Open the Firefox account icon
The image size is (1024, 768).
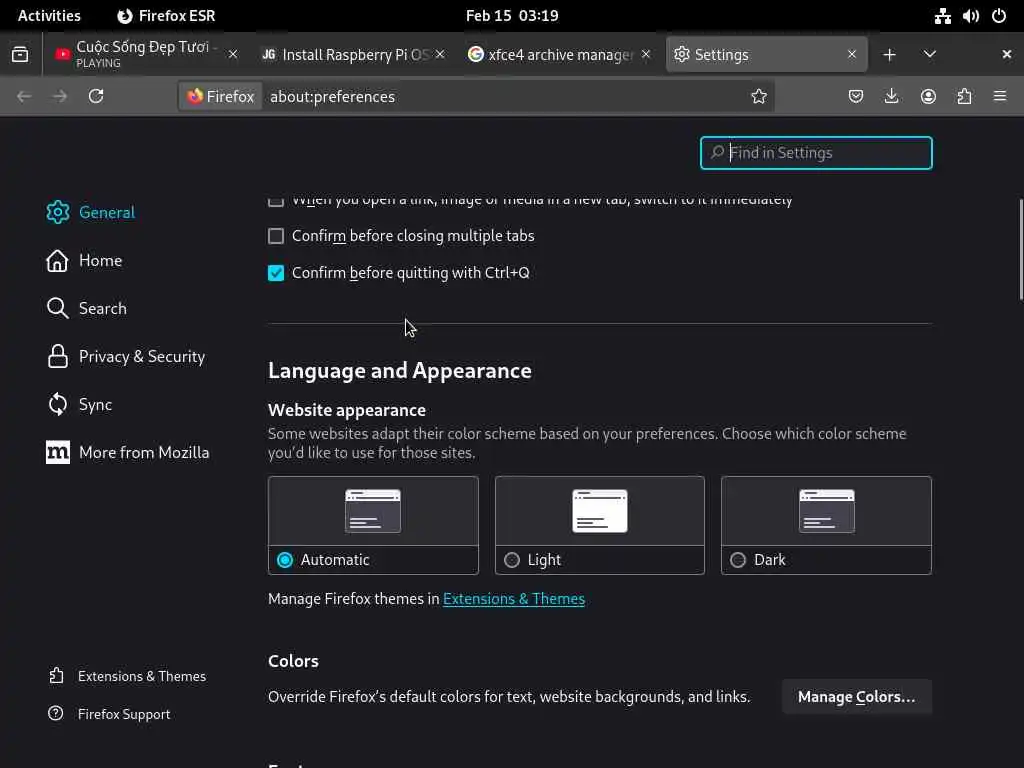tap(928, 96)
